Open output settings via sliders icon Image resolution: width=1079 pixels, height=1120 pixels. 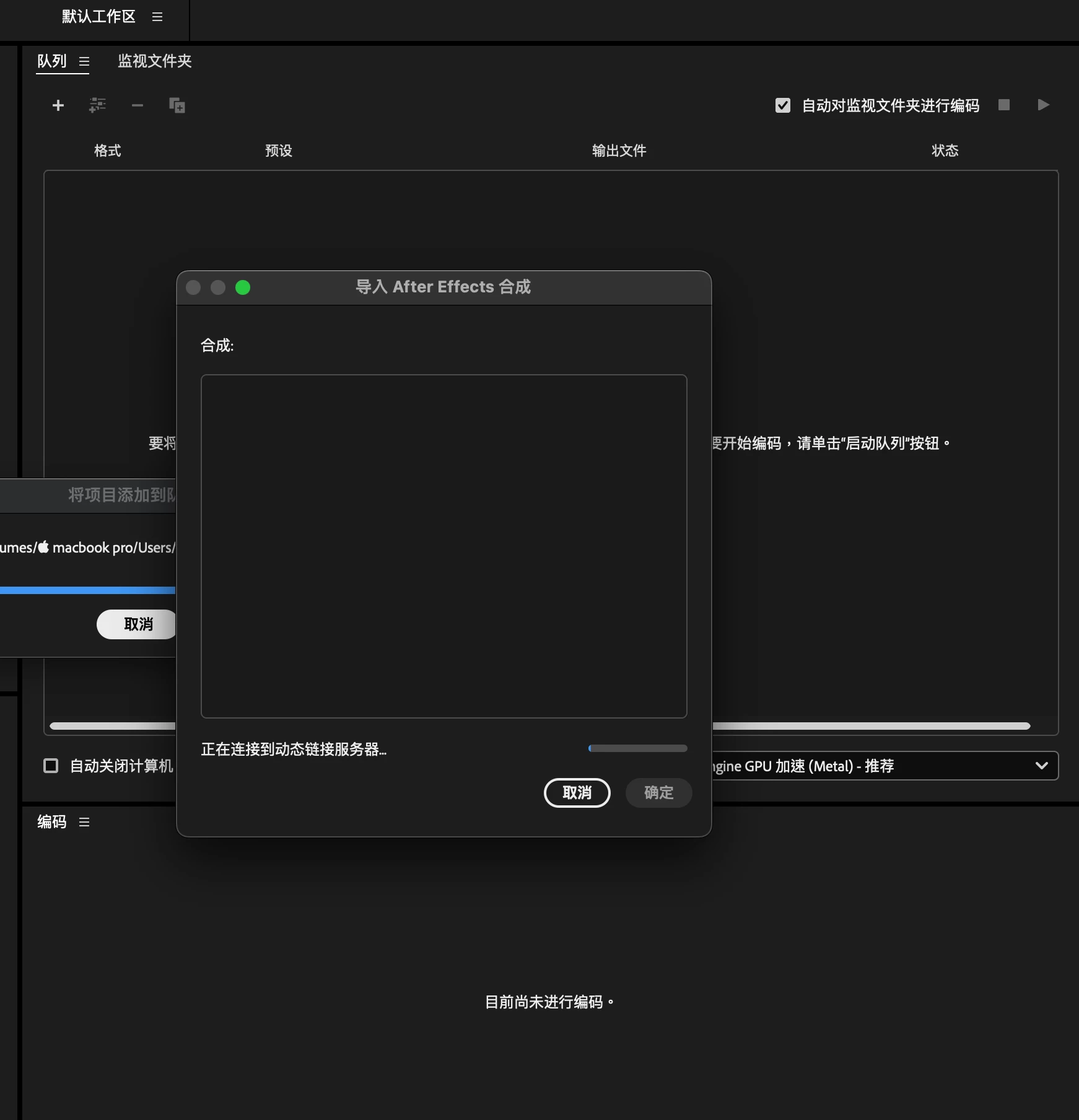[97, 105]
